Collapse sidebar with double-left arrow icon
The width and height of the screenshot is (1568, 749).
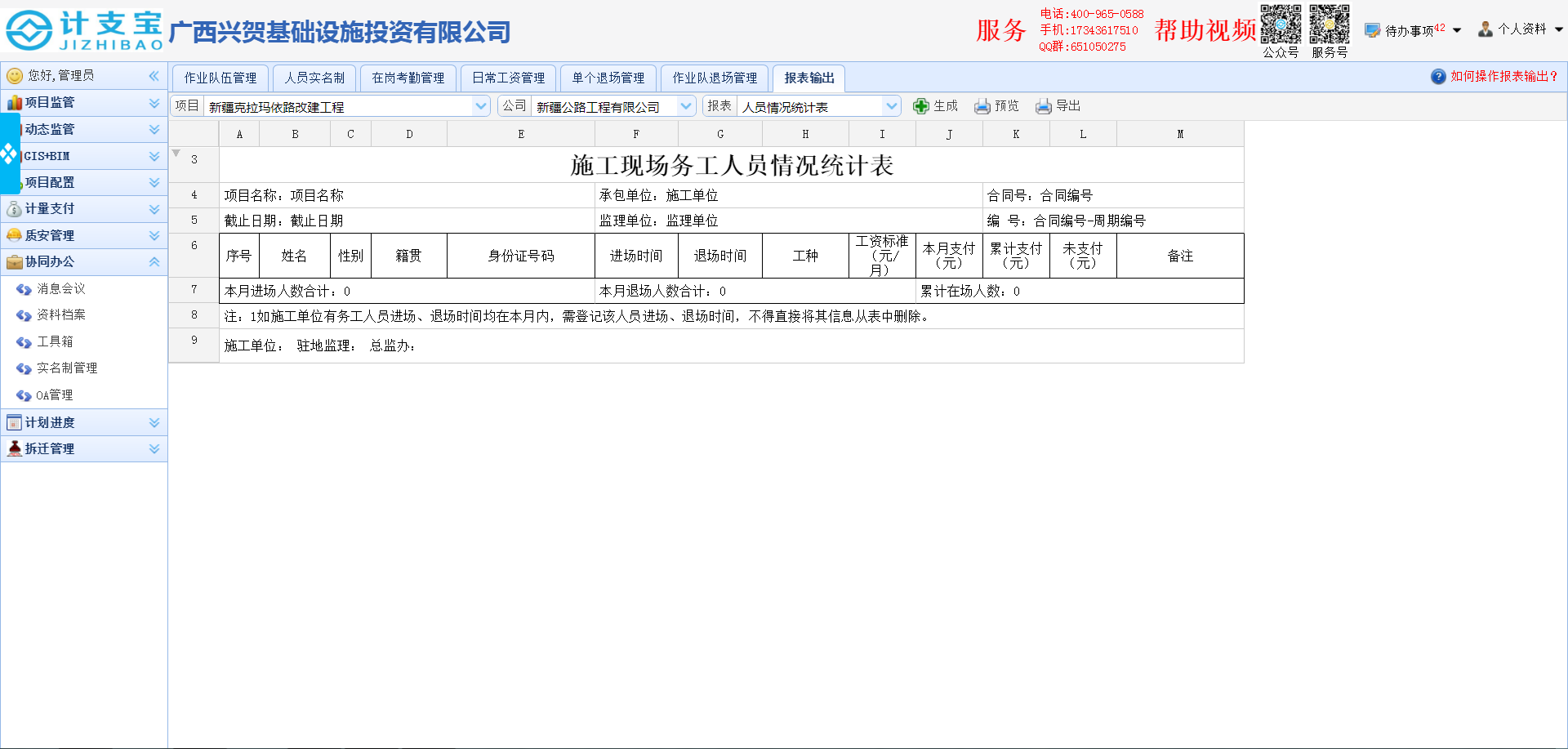(154, 75)
